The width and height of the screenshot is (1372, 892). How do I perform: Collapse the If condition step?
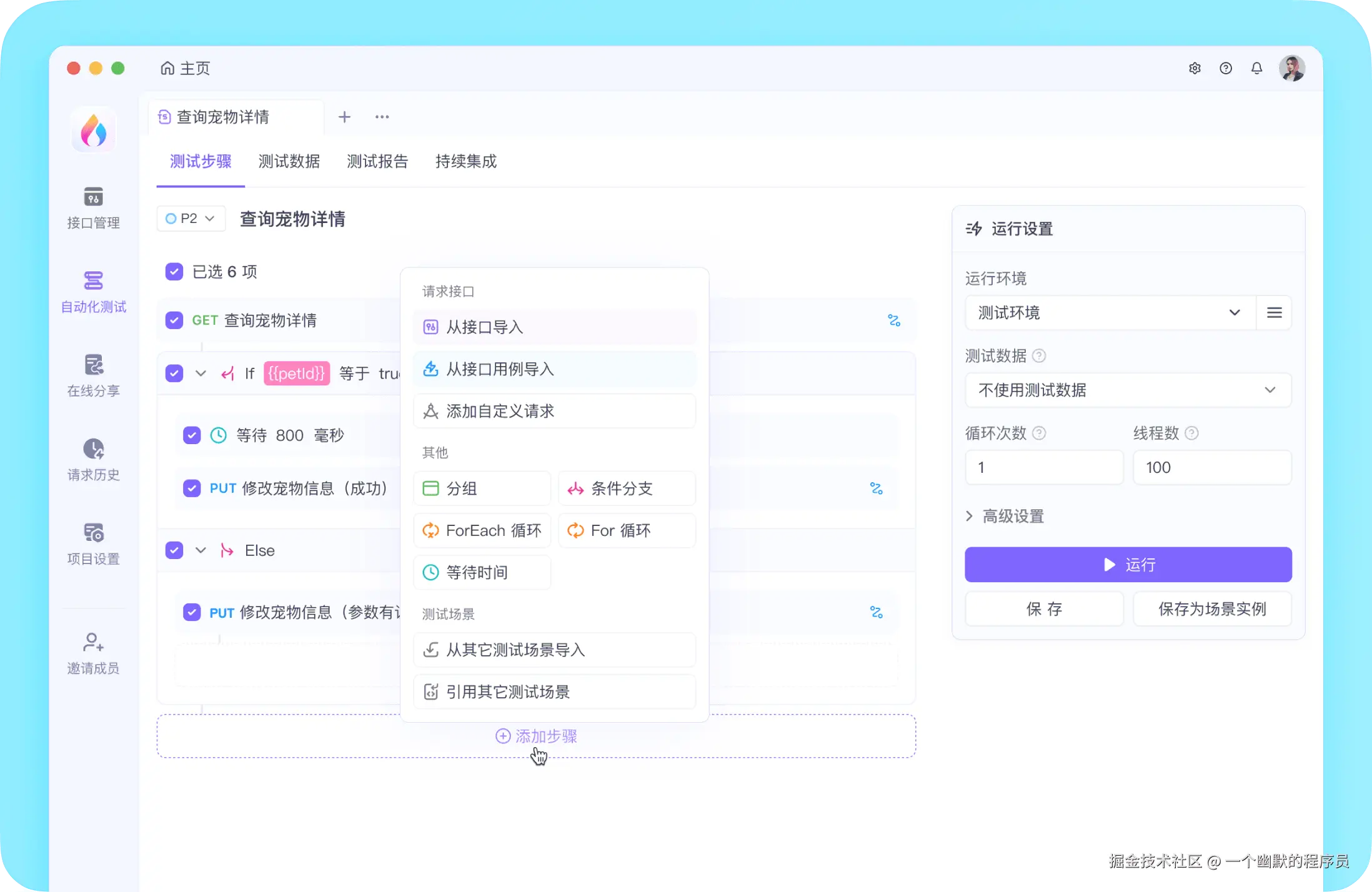[201, 373]
